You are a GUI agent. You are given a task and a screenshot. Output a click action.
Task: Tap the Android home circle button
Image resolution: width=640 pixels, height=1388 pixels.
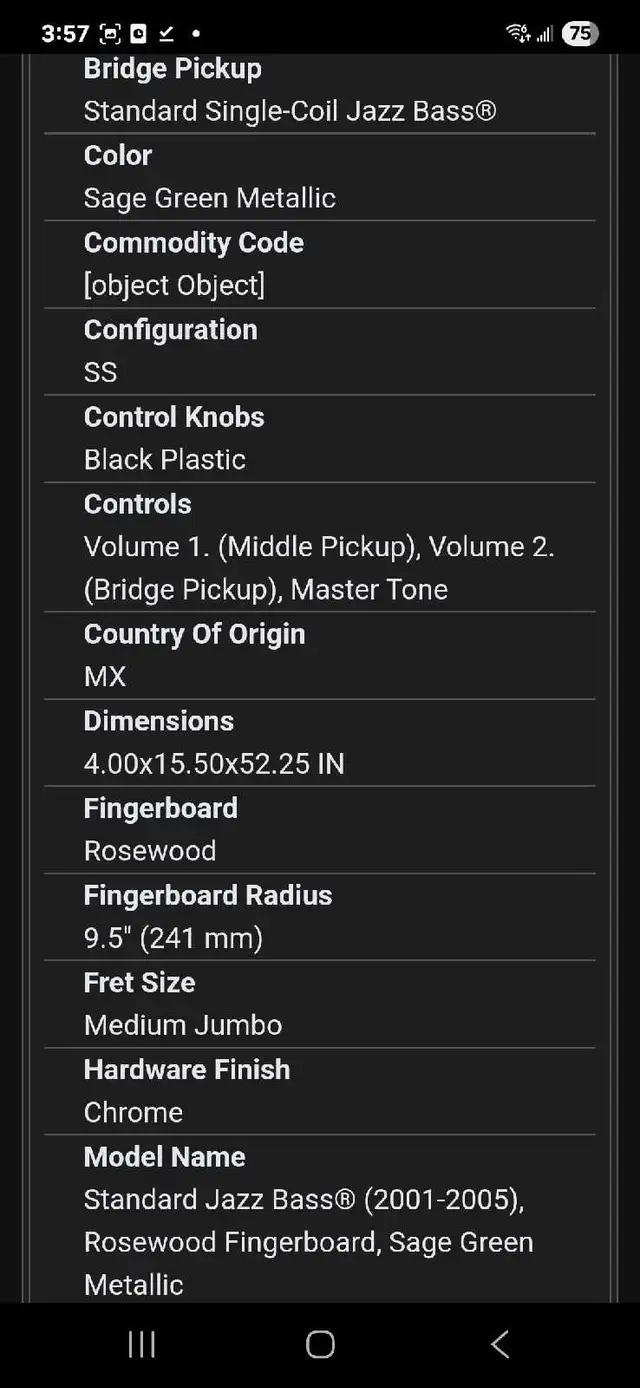(x=320, y=1344)
